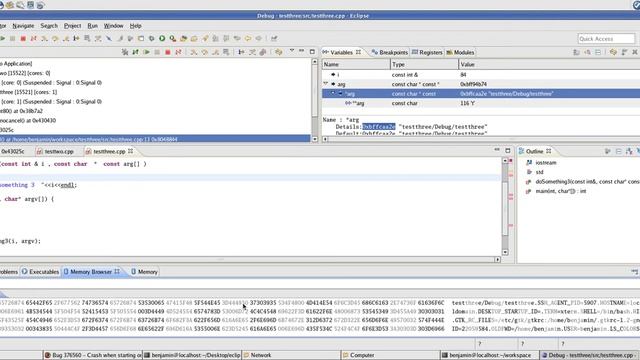This screenshot has width=640, height=360.
Task: Select doSomething3 in the Outline
Action: tap(587, 182)
